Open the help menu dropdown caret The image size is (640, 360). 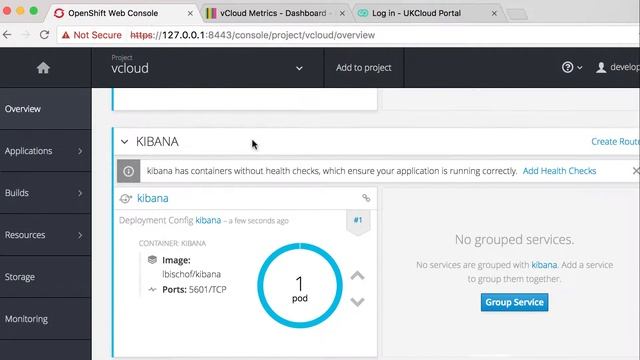point(580,68)
